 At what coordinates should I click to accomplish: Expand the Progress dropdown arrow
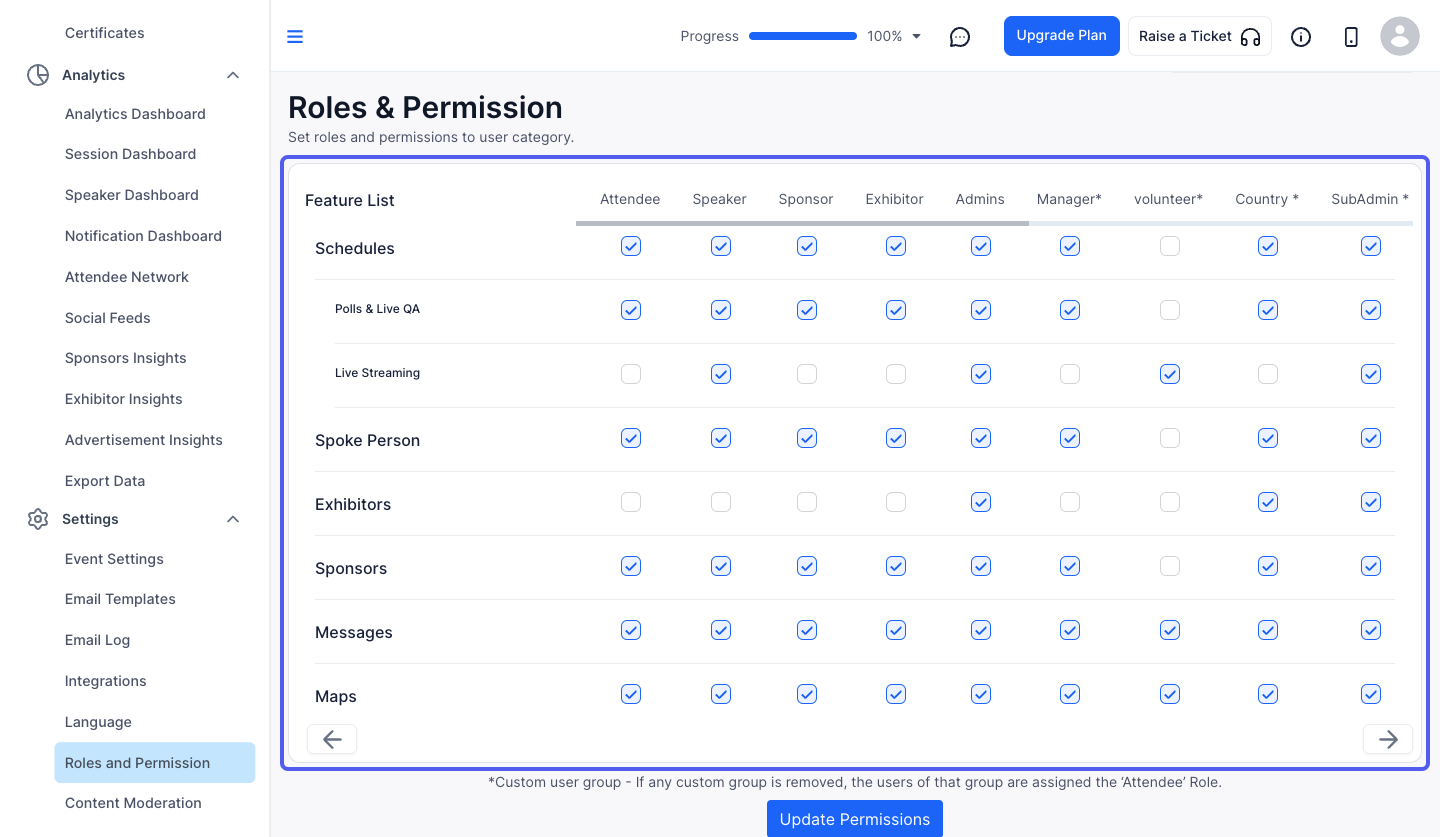pyautogui.click(x=917, y=37)
